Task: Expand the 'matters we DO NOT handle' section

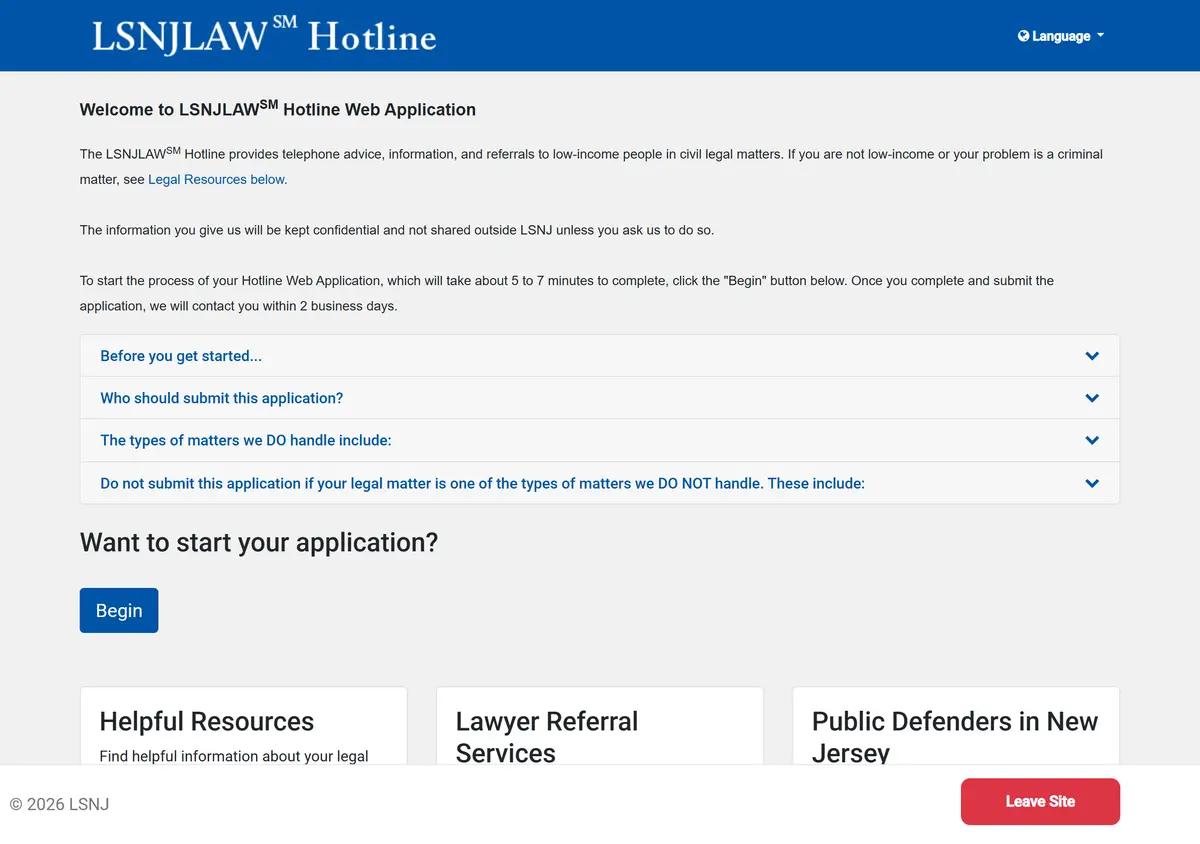Action: (x=599, y=483)
